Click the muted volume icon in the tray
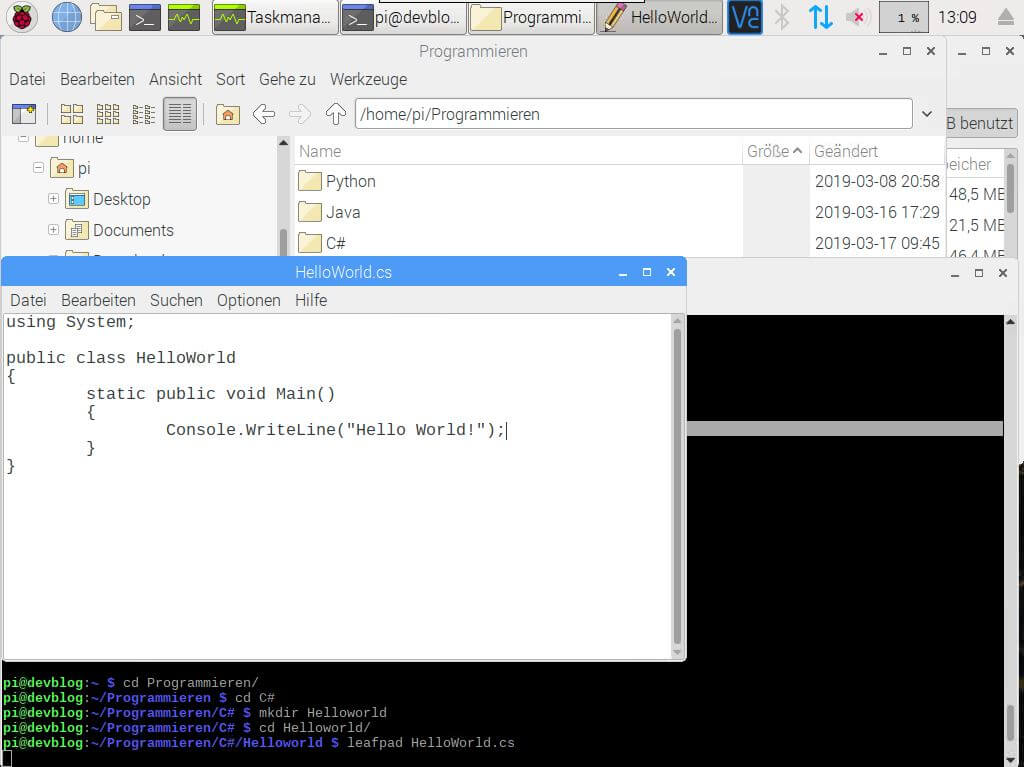The height and width of the screenshot is (767, 1024). (x=856, y=17)
